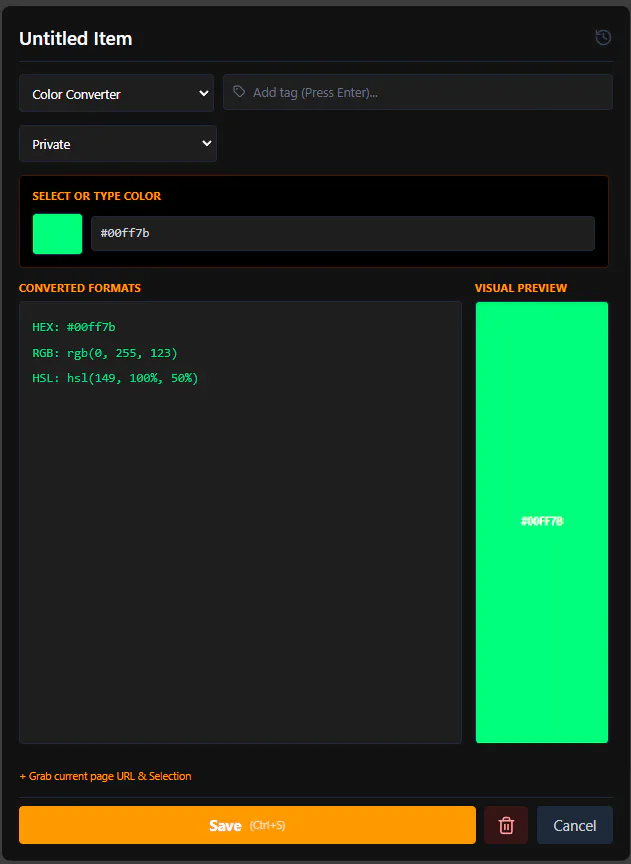Open the Private visibility dropdown

(118, 143)
